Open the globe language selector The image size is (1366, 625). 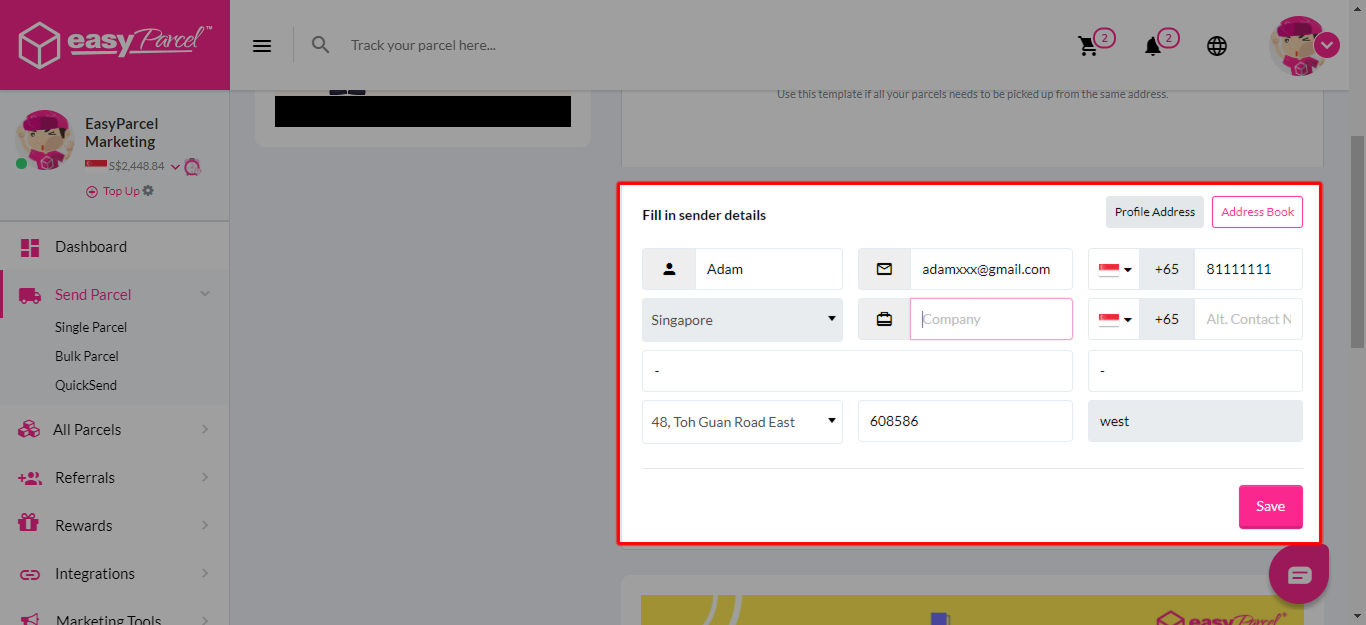(x=1217, y=45)
